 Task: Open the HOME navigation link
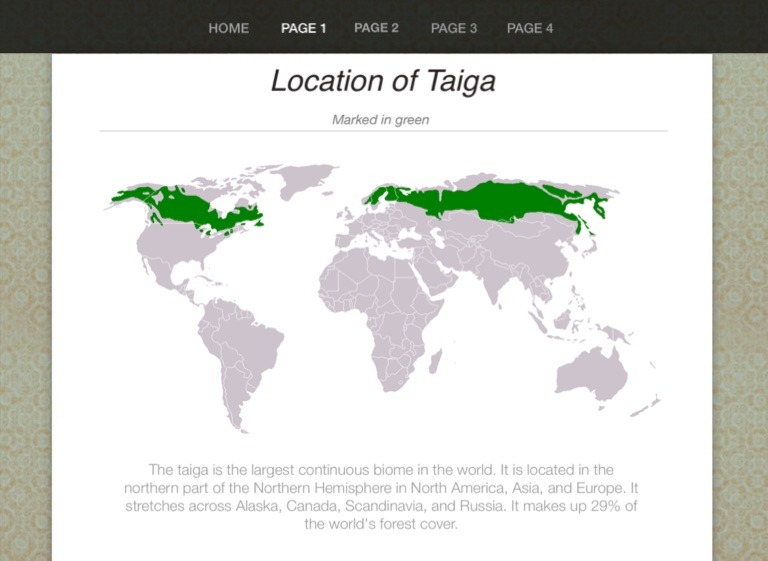coord(228,28)
